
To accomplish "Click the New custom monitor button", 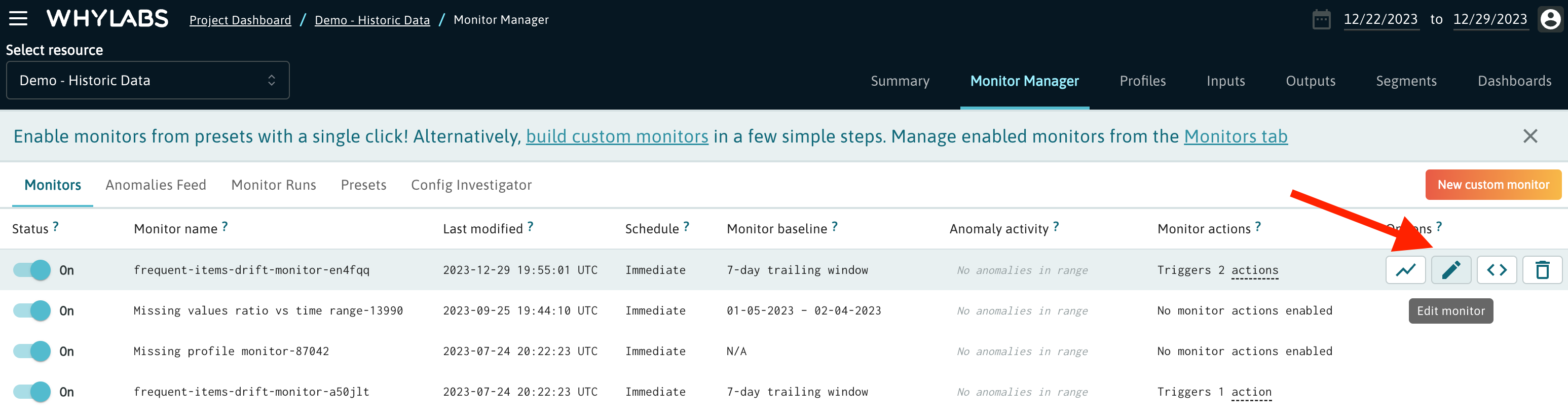I will coord(1492,185).
